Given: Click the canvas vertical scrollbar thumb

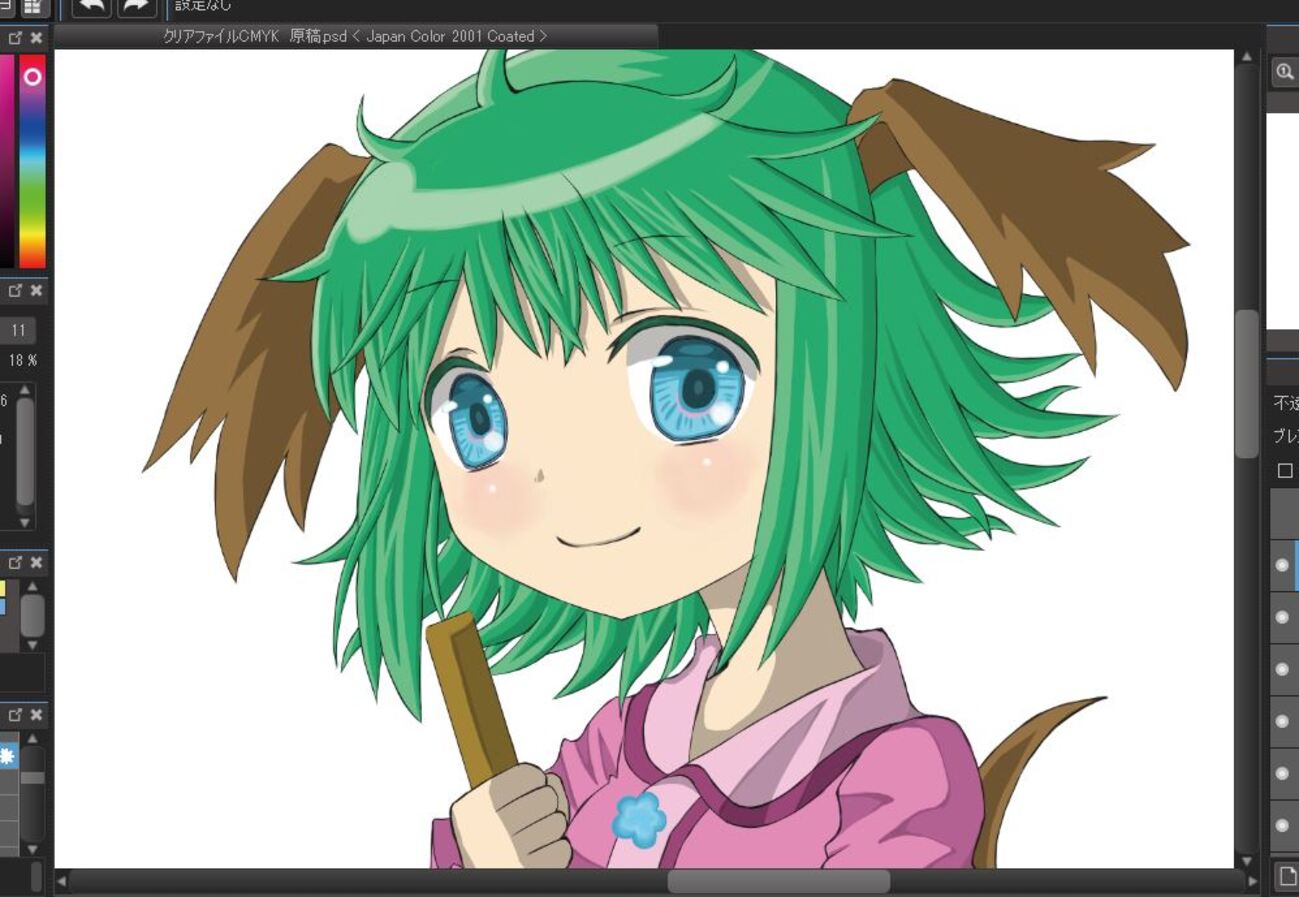Looking at the screenshot, I should pos(1246,384).
